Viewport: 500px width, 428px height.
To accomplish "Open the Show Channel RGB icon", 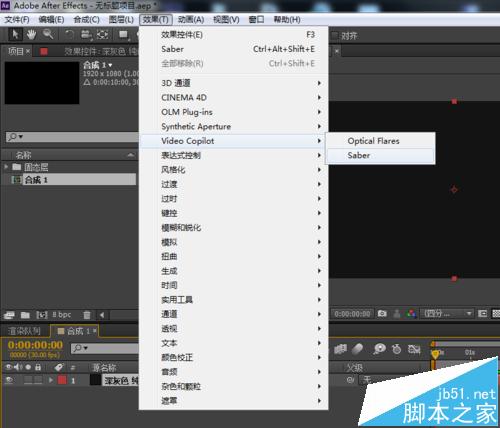I will (x=411, y=313).
